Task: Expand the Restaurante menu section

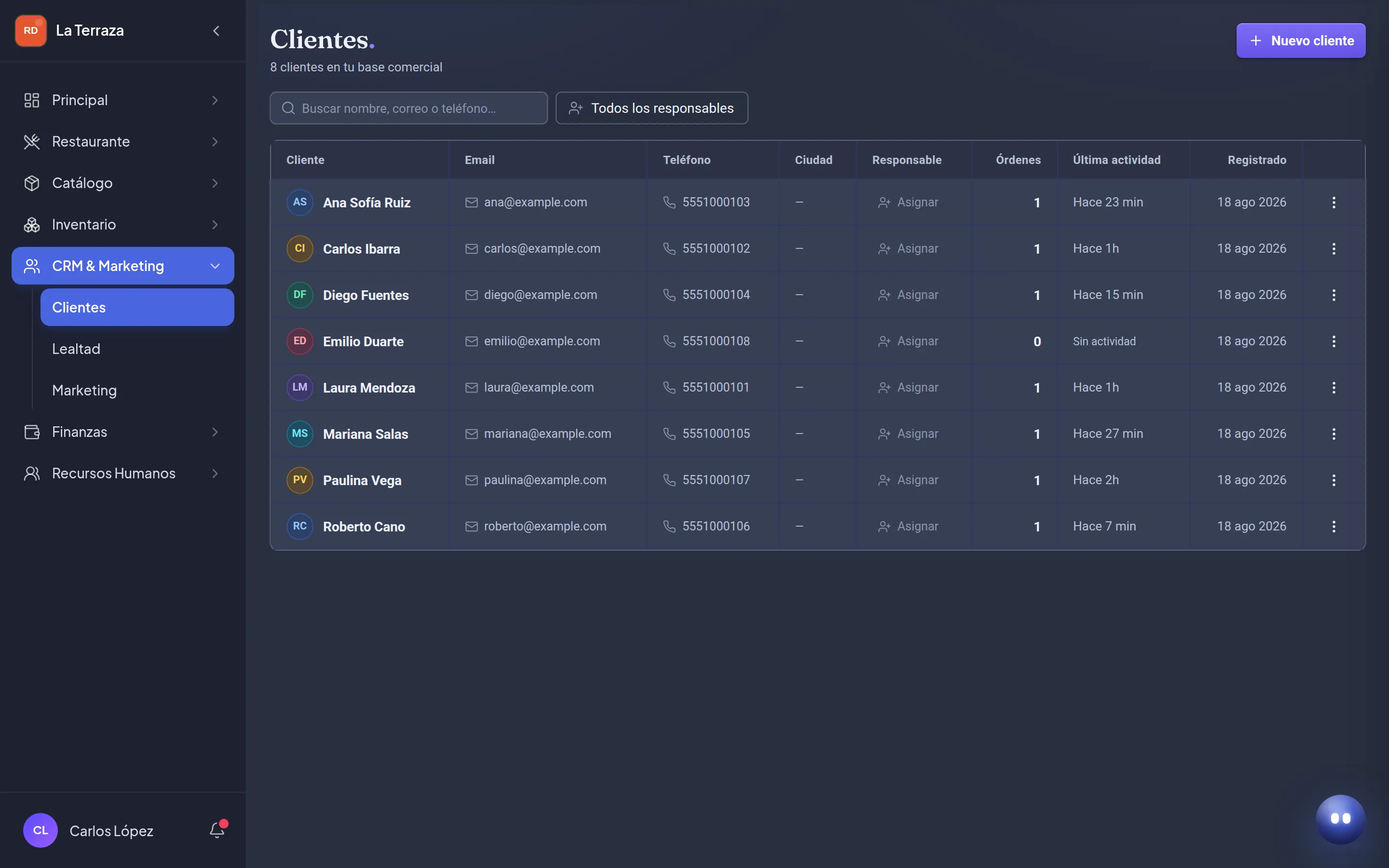Action: click(x=123, y=142)
